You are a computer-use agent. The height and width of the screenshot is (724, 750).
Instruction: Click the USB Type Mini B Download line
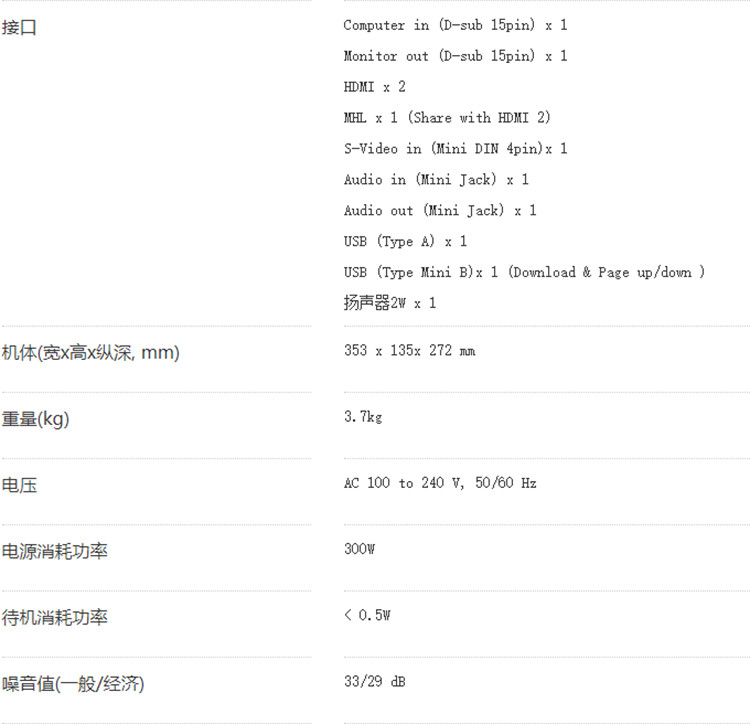(524, 272)
